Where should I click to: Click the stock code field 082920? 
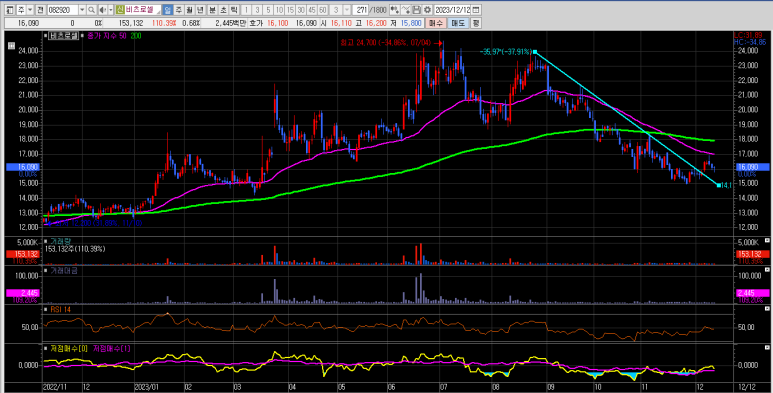click(x=63, y=10)
